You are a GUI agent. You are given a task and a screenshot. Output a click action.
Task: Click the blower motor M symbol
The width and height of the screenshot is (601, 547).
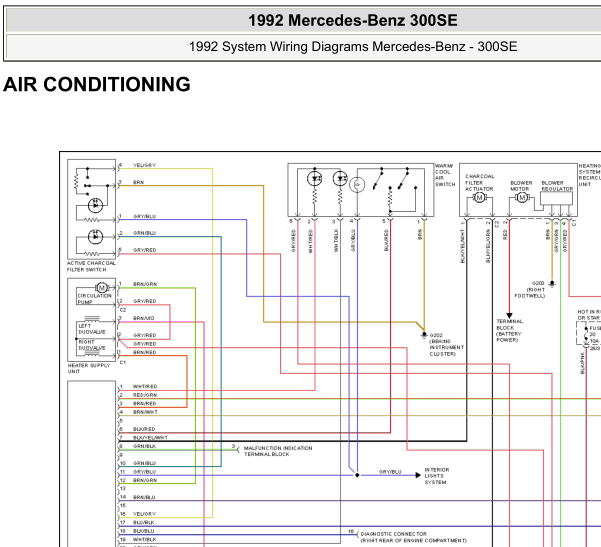coord(522,198)
